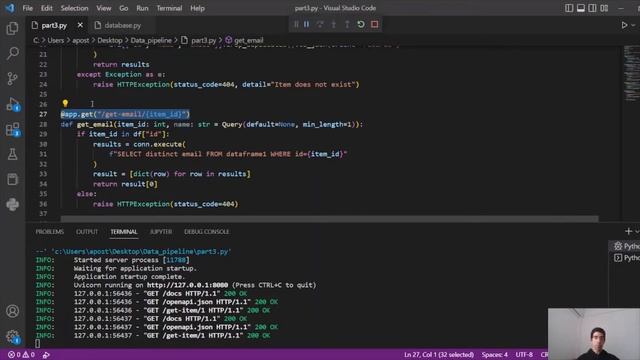Screen dimensions: 640x360
Task: Switch to the PROBLEMS panel tab
Action: tap(50, 232)
